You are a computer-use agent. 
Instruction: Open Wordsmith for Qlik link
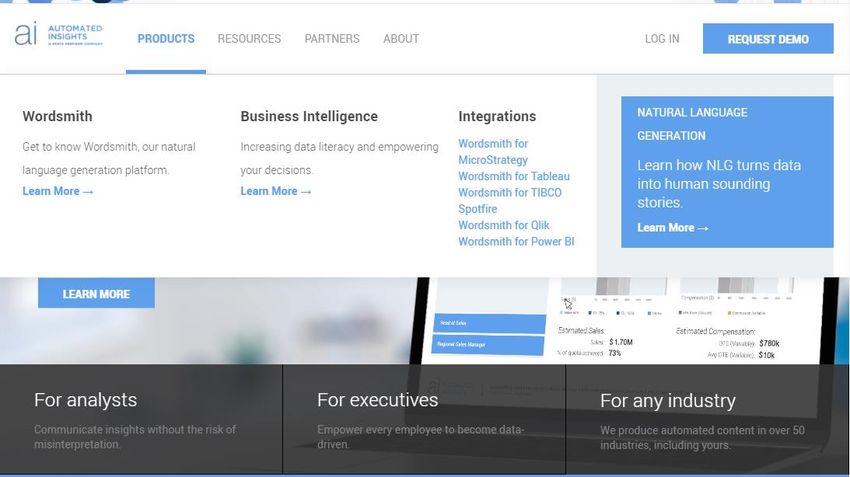point(504,225)
